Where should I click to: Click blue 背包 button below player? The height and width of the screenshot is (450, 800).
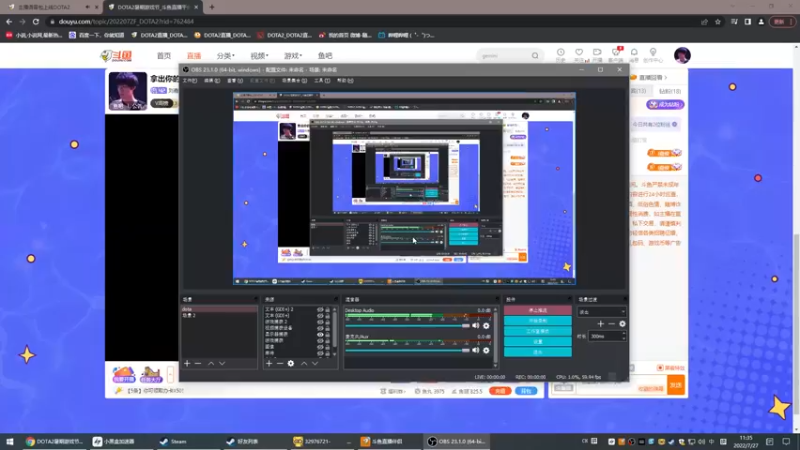pos(526,391)
